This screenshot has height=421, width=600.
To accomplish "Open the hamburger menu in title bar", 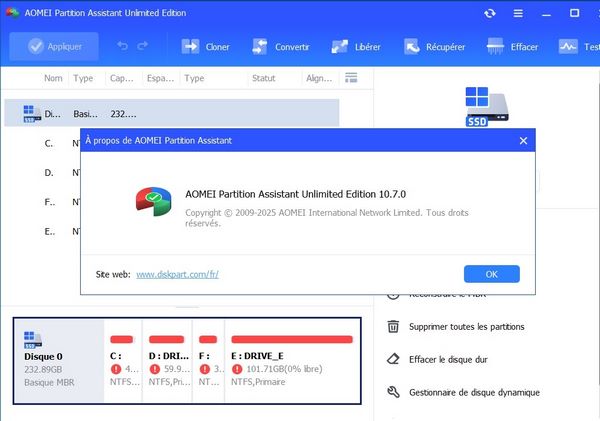I will tap(518, 13).
